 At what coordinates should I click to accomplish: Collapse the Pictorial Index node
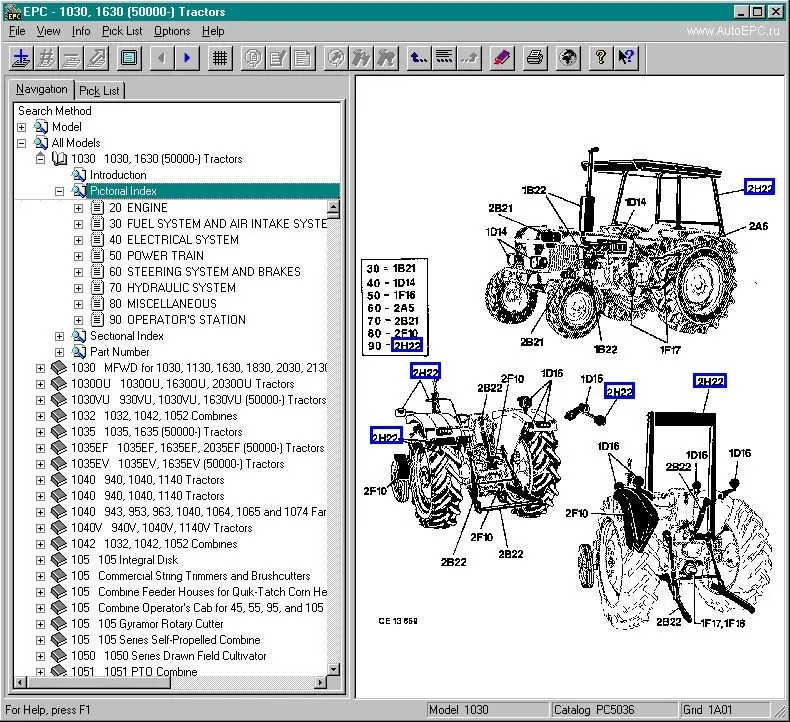(x=60, y=191)
